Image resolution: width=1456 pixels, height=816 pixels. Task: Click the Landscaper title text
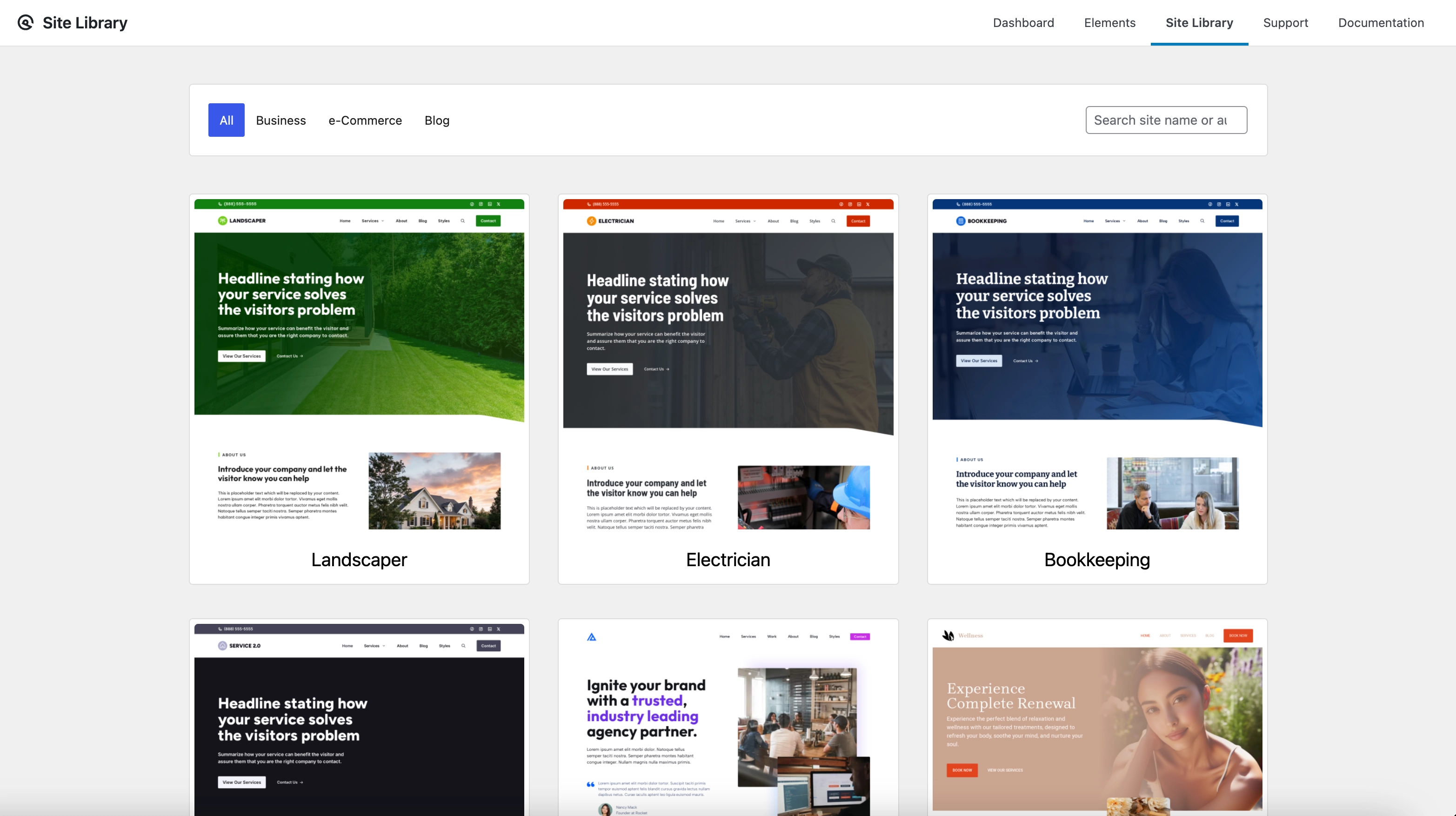pyautogui.click(x=359, y=560)
